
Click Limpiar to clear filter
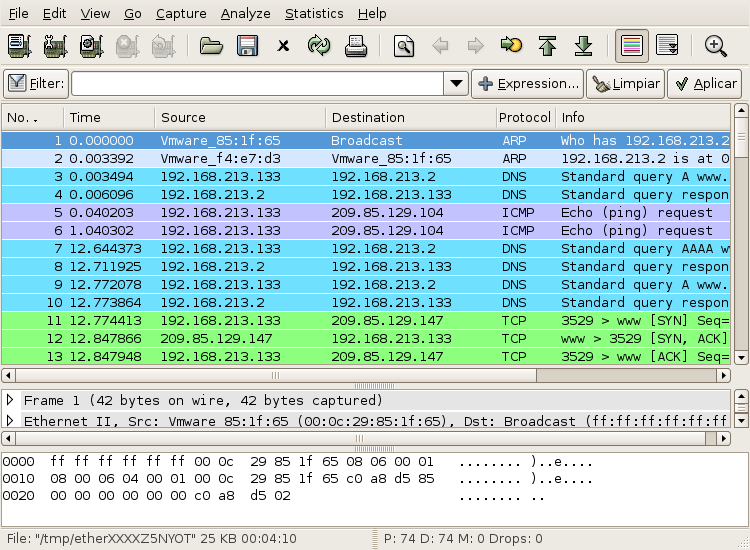[626, 84]
